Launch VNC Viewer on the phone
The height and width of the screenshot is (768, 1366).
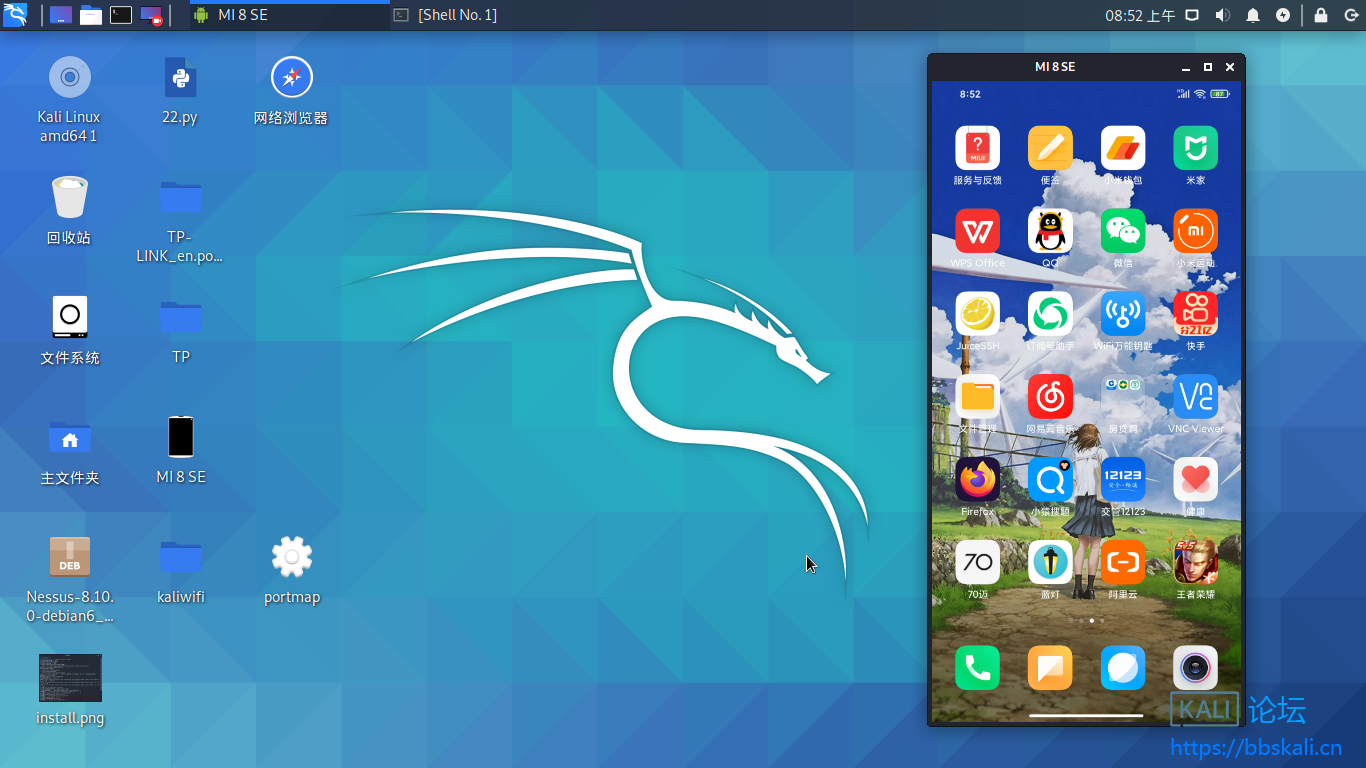(1195, 398)
